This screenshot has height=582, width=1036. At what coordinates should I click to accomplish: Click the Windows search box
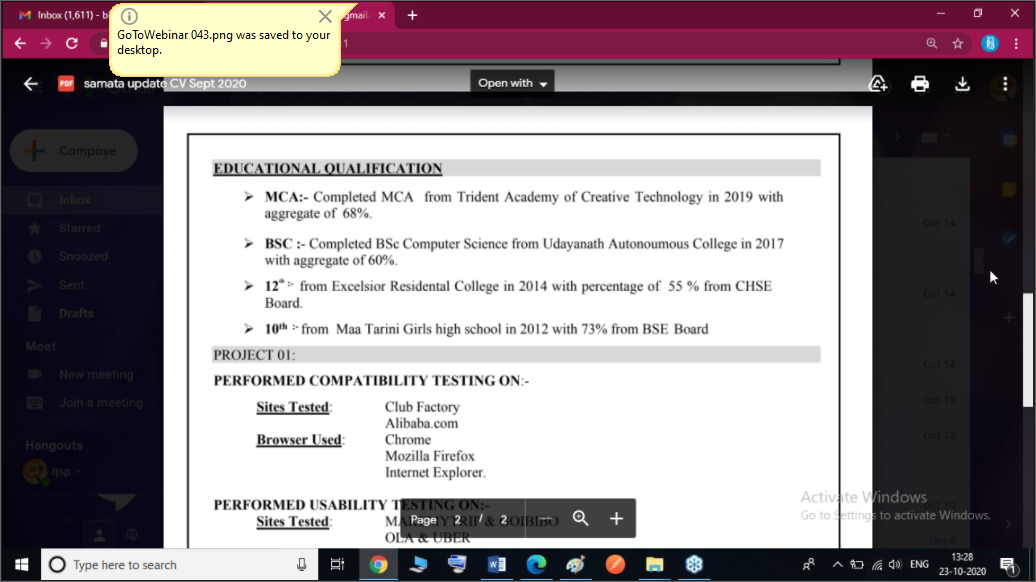click(x=178, y=565)
